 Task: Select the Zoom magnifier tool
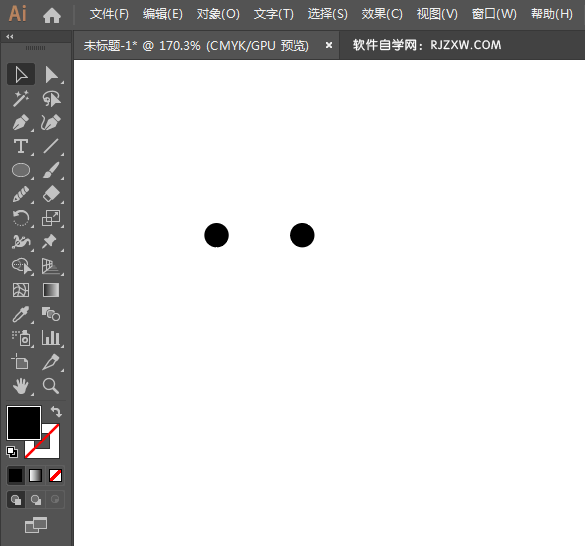pyautogui.click(x=51, y=386)
